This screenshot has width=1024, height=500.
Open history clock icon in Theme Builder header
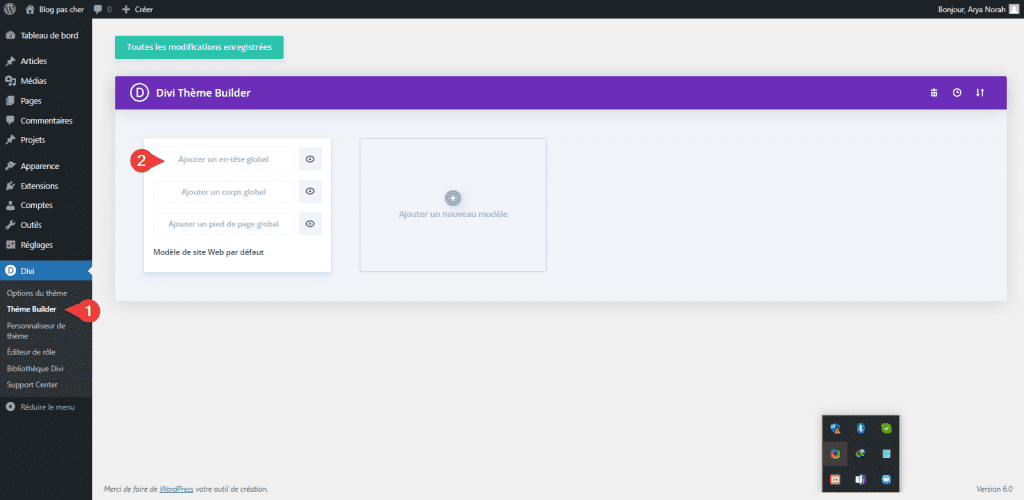click(957, 93)
